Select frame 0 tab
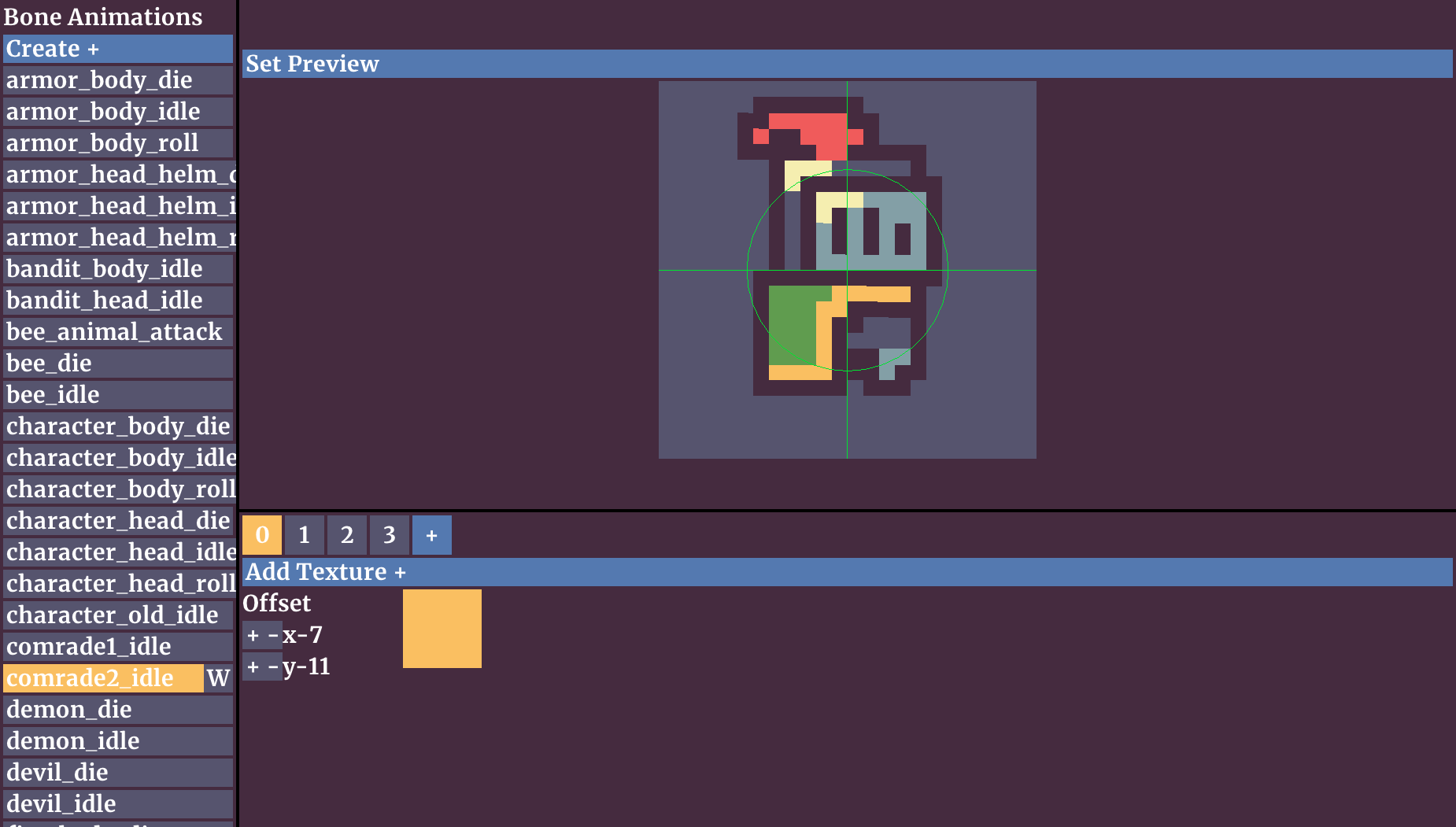This screenshot has height=827, width=1456. click(x=262, y=535)
